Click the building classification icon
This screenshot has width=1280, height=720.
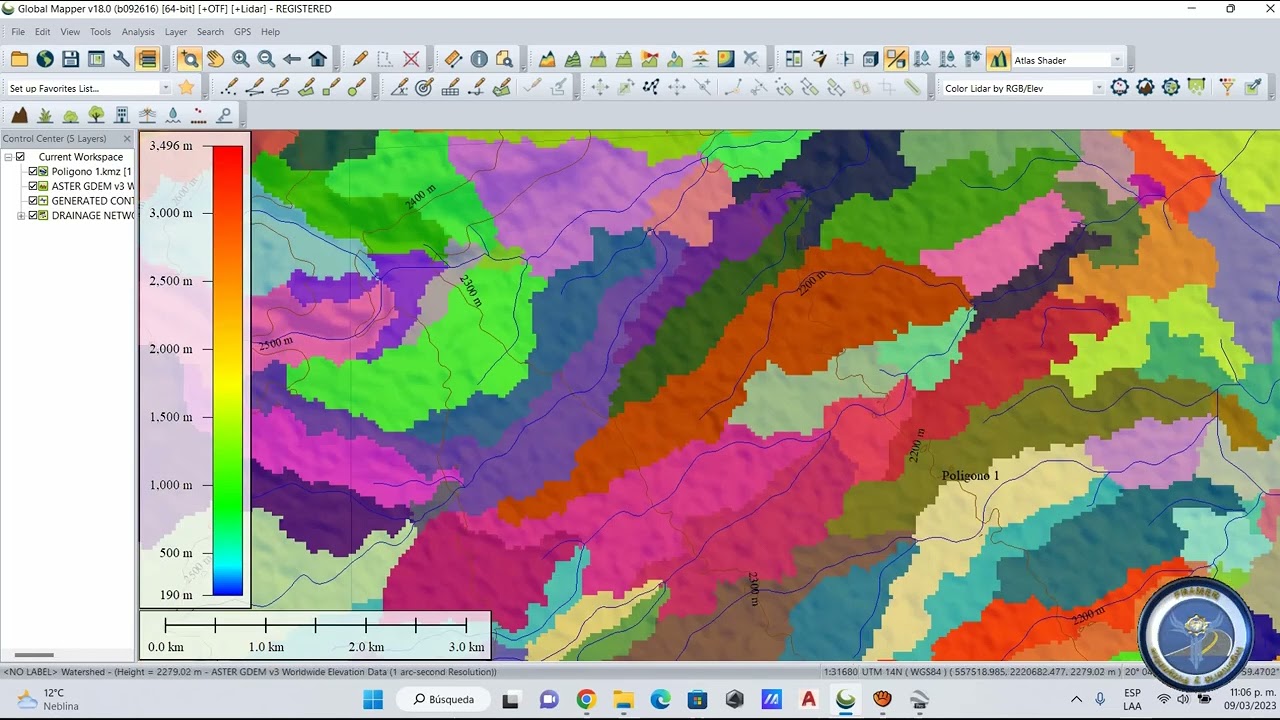[122, 116]
